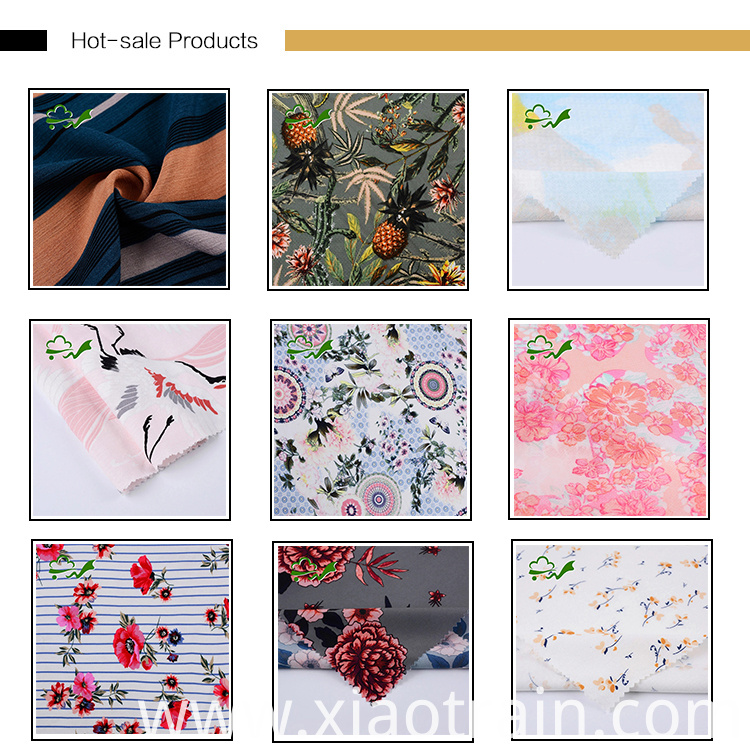This screenshot has height=750, width=750.
Task: Click the green logo on white floral fabric
Action: (551, 568)
